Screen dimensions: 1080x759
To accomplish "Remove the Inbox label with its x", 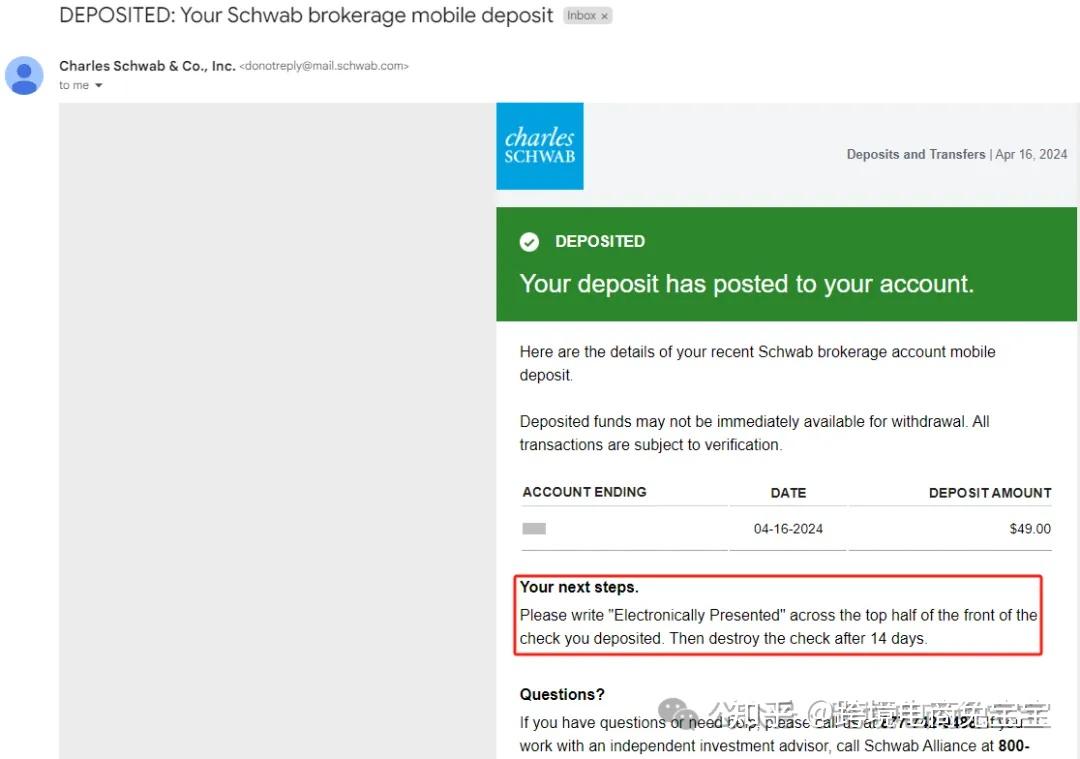I will pos(604,17).
